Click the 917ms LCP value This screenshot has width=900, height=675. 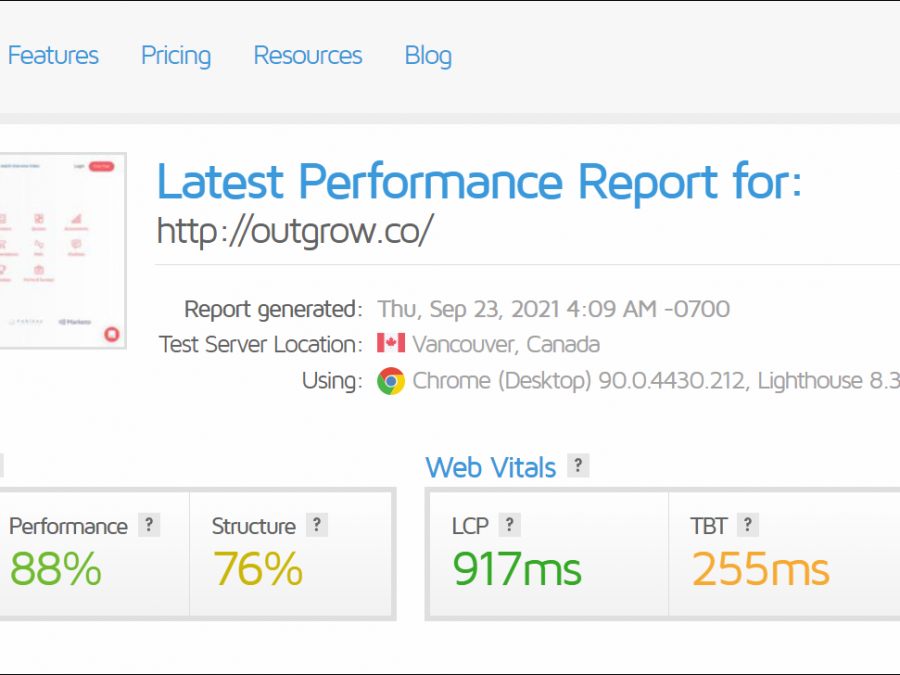point(517,570)
